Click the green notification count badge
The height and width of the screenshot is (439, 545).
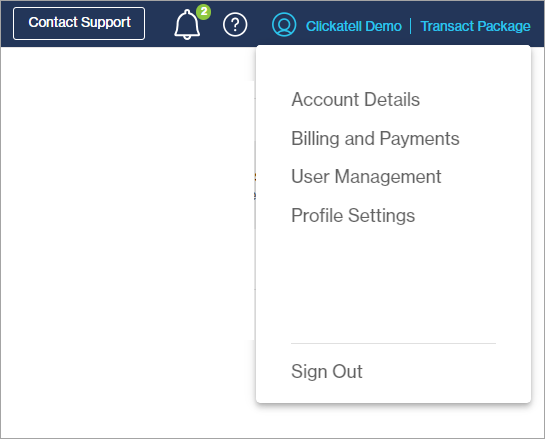[x=204, y=12]
